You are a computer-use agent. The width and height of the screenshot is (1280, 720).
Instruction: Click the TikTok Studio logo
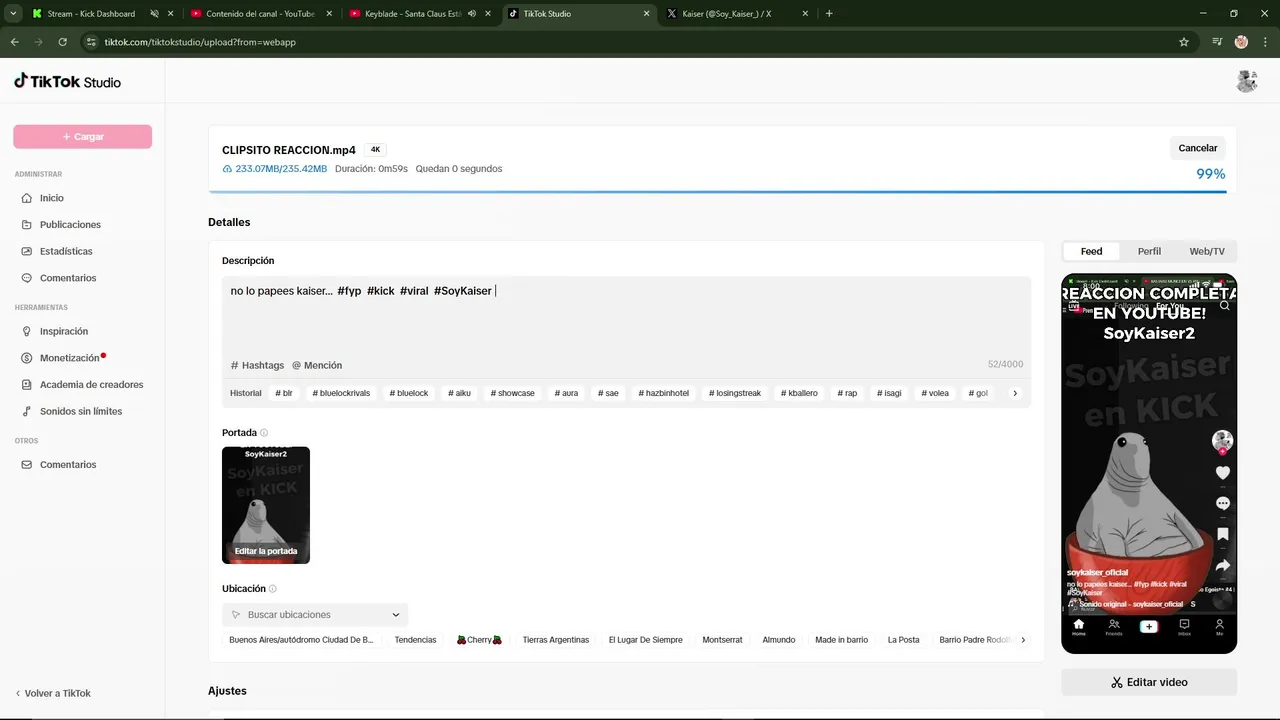point(67,81)
